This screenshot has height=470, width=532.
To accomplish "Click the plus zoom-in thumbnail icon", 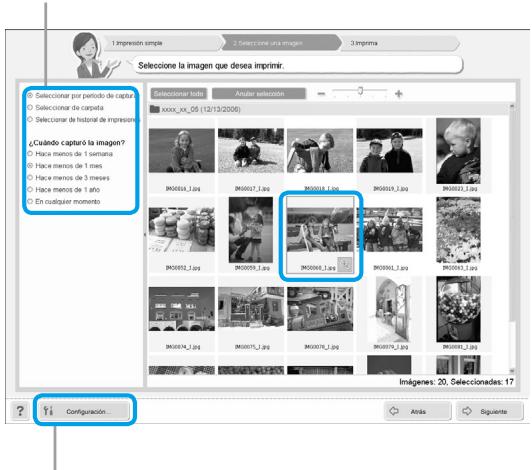I will pyautogui.click(x=399, y=94).
